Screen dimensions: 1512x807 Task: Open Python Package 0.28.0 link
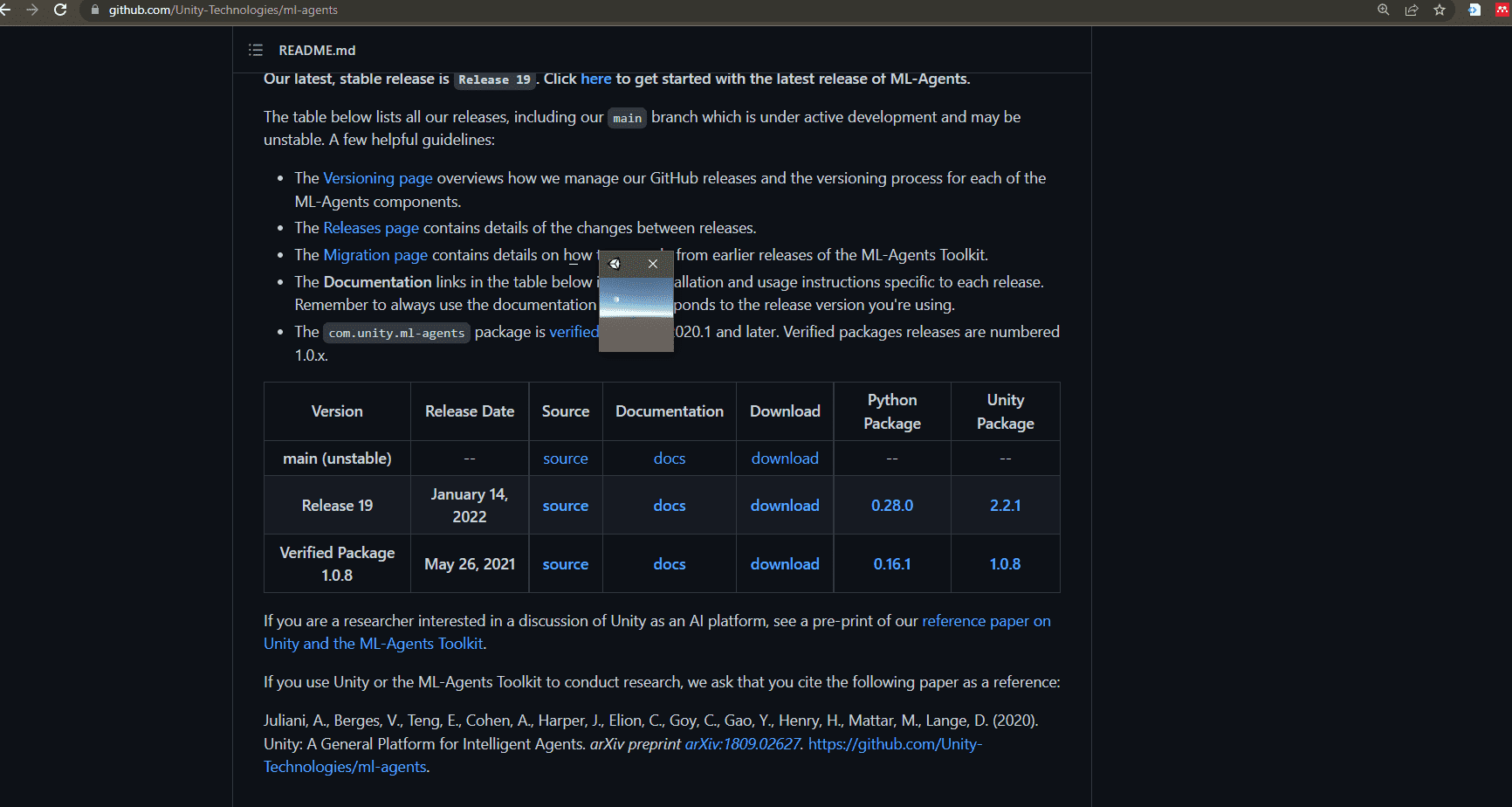coord(892,506)
